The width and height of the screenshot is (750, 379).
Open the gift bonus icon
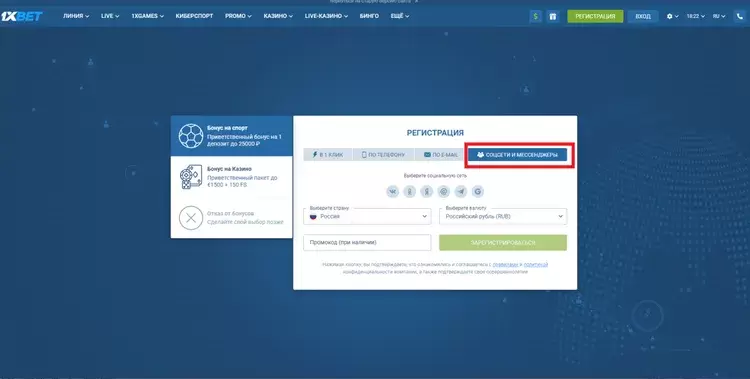click(x=552, y=16)
